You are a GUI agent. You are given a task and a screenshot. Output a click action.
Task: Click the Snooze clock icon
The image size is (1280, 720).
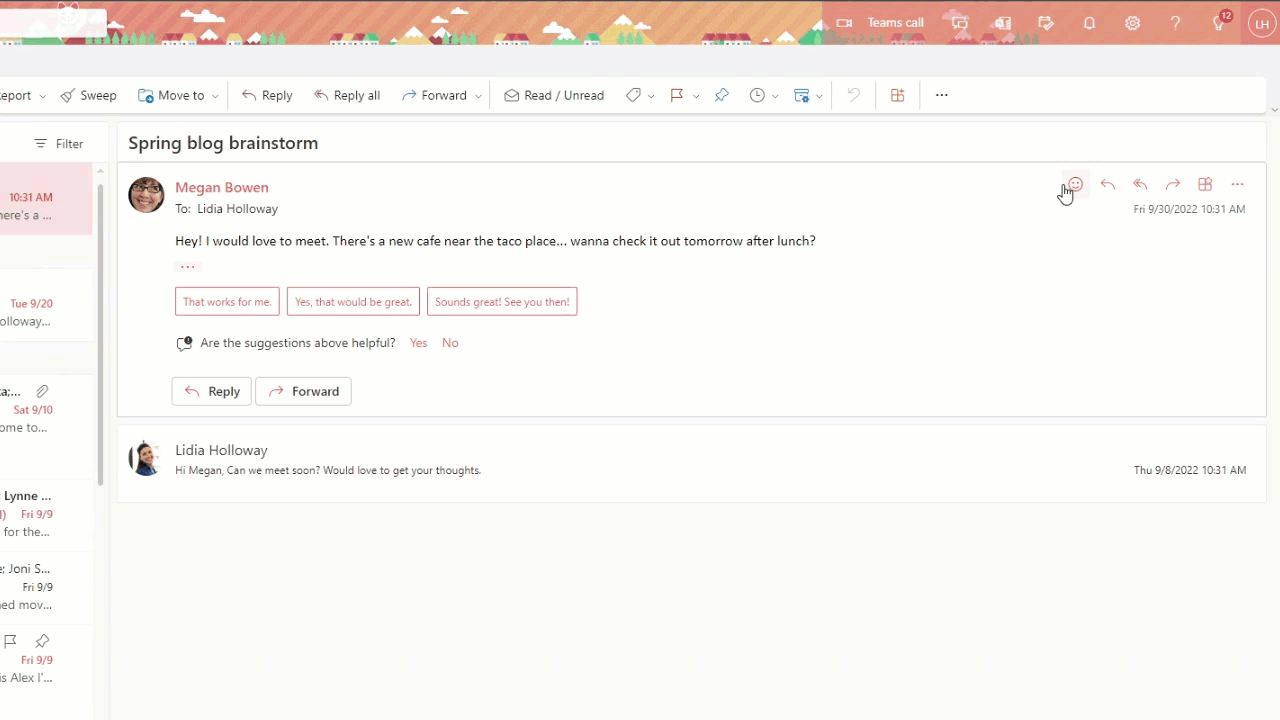pyautogui.click(x=757, y=95)
